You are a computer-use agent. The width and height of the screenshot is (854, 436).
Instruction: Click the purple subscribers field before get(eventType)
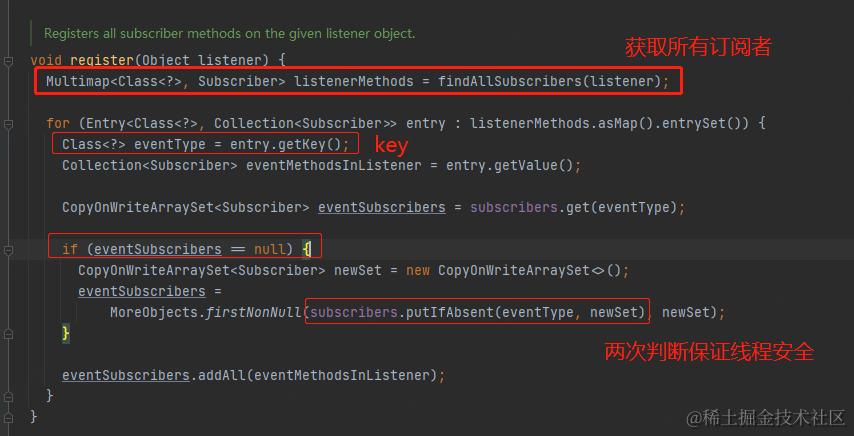coord(514,207)
